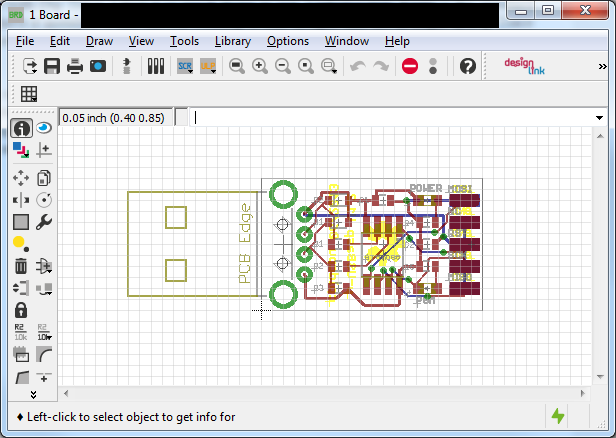The image size is (616, 438).
Task: Select the Smash tool
Action: (x=21, y=354)
